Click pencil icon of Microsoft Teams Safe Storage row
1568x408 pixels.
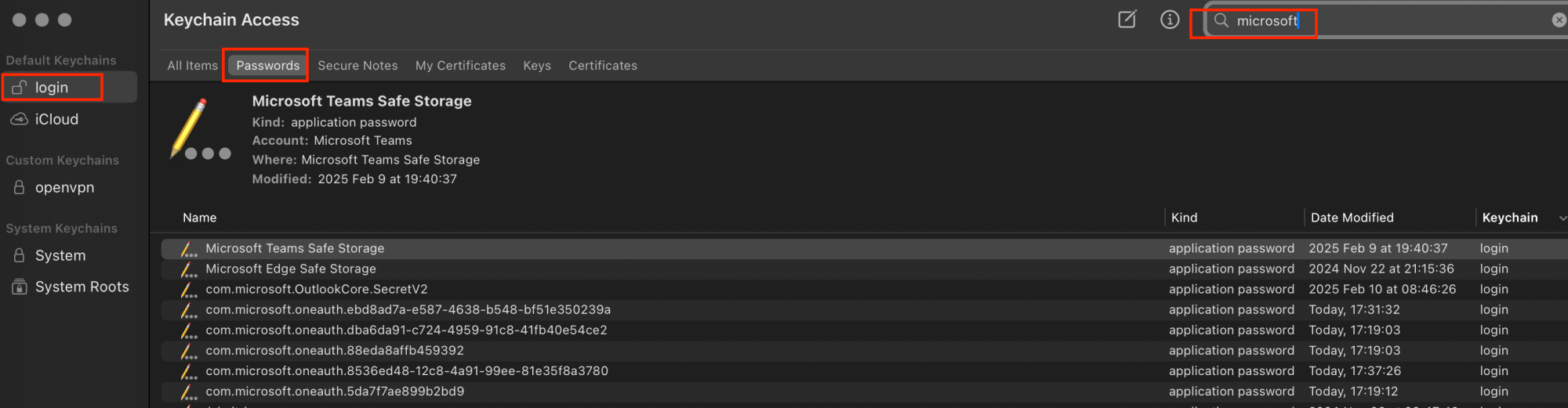[189, 249]
